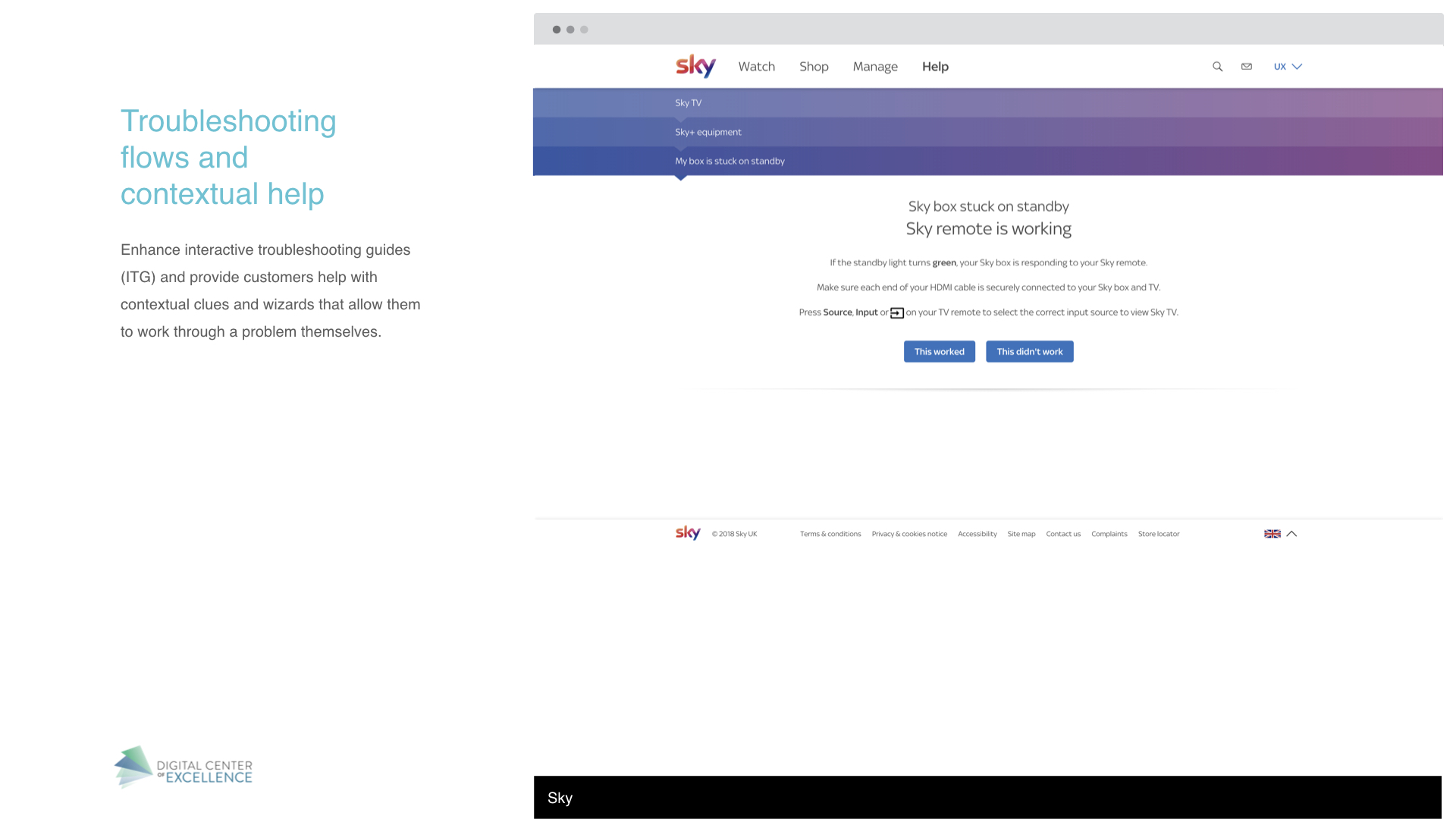Select My box is stuck on standby breadcrumb
This screenshot has height=819, width=1456.
pos(730,161)
